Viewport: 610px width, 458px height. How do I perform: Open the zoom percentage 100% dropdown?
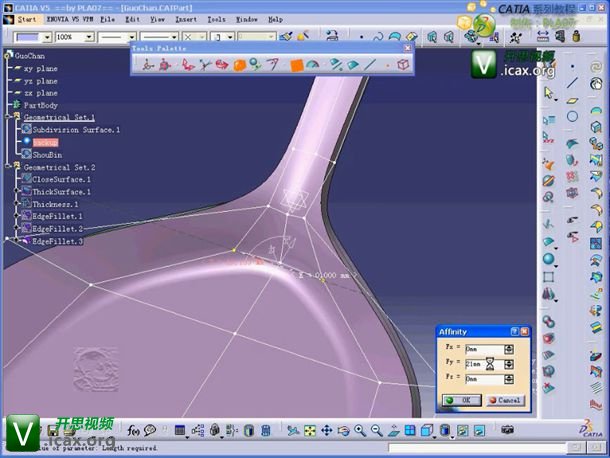[90, 37]
